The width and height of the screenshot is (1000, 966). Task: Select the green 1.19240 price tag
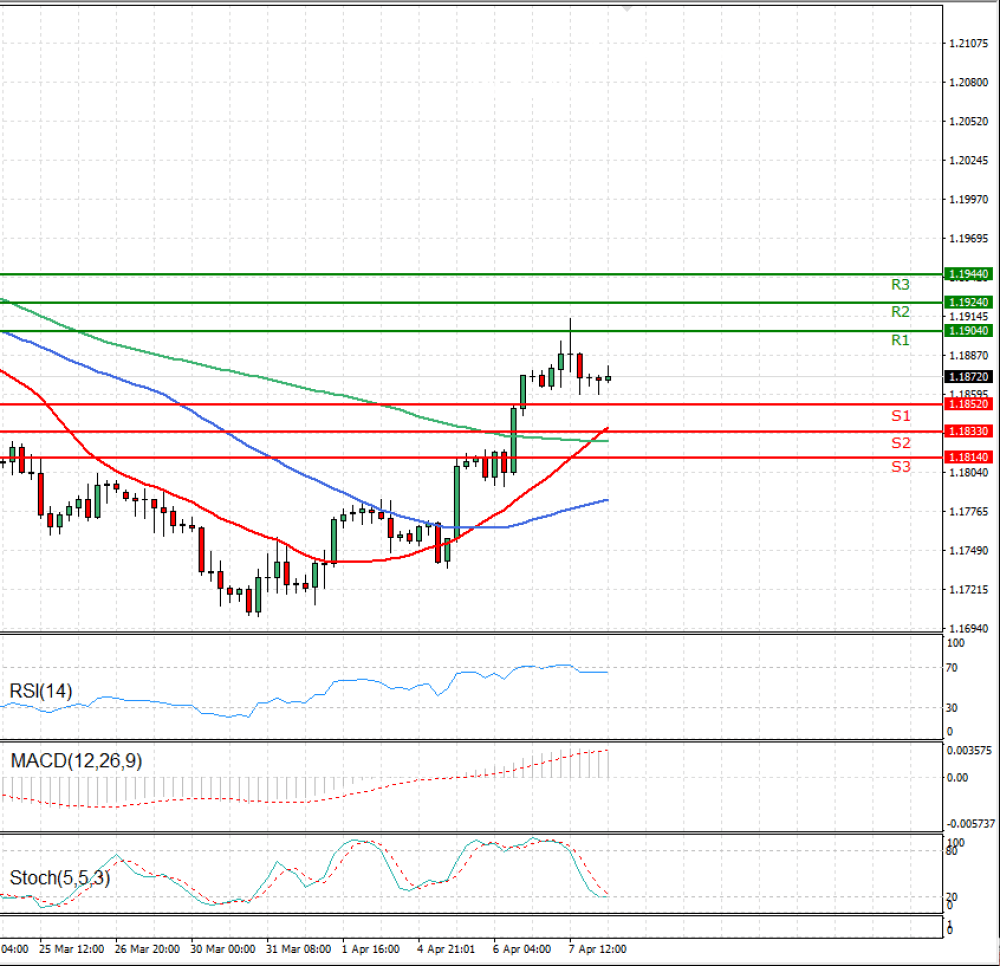(968, 302)
